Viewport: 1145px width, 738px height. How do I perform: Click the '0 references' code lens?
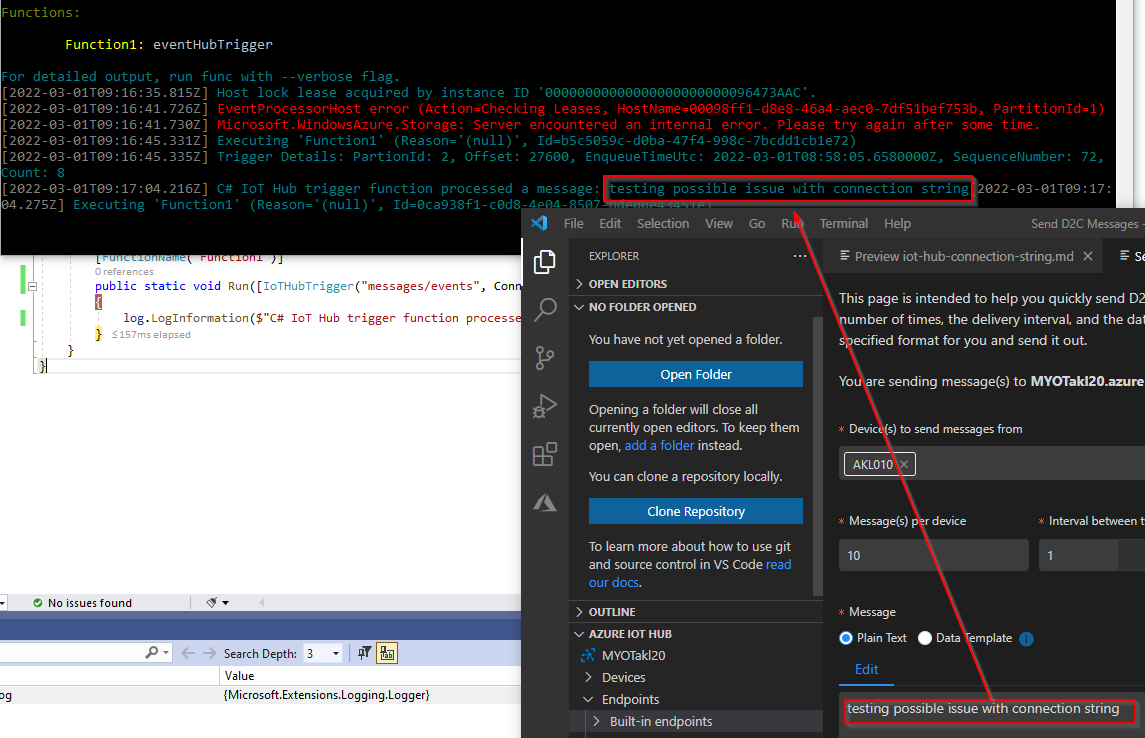(124, 272)
